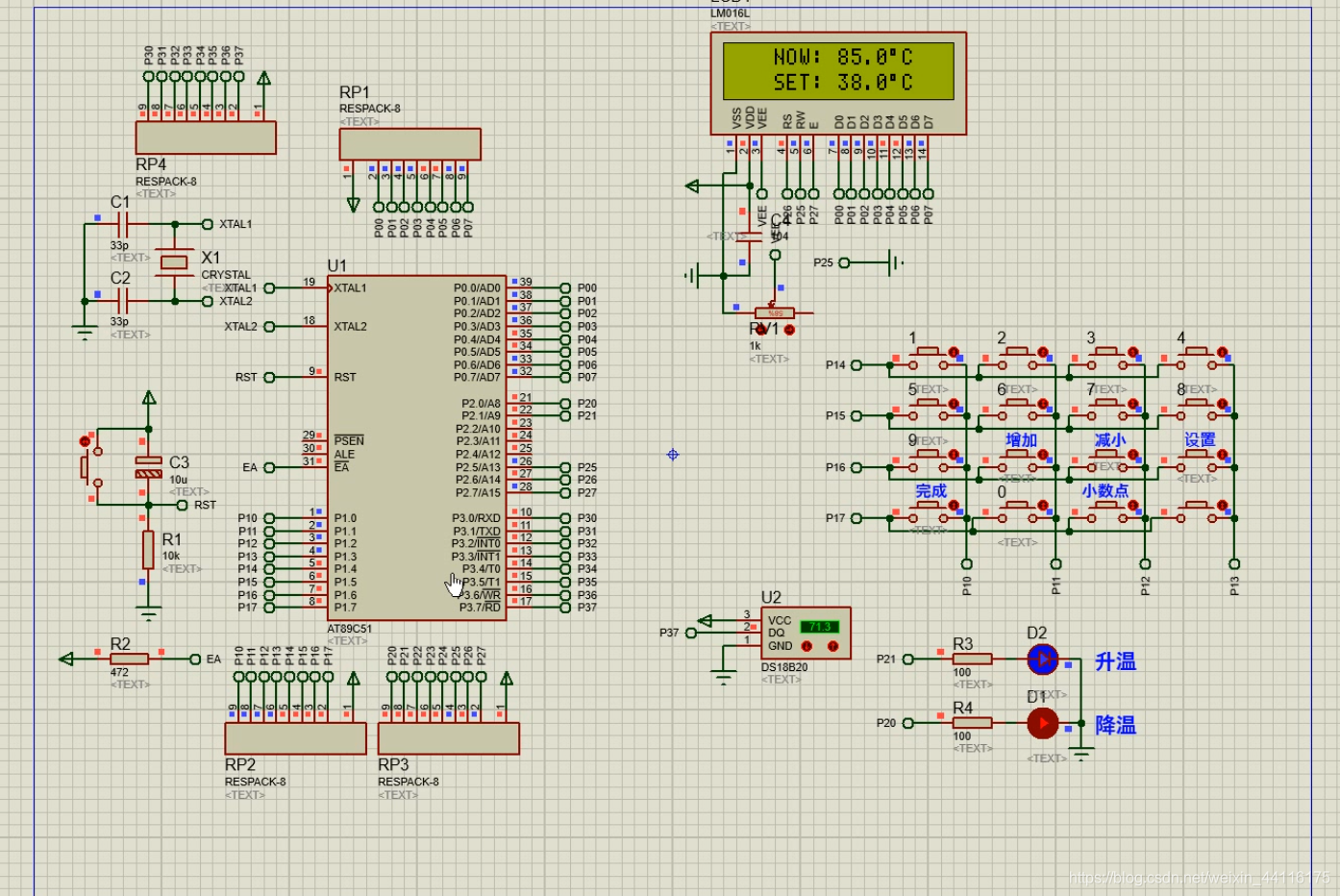Select resistor pack RP1 body
The width and height of the screenshot is (1340, 896).
(x=409, y=144)
